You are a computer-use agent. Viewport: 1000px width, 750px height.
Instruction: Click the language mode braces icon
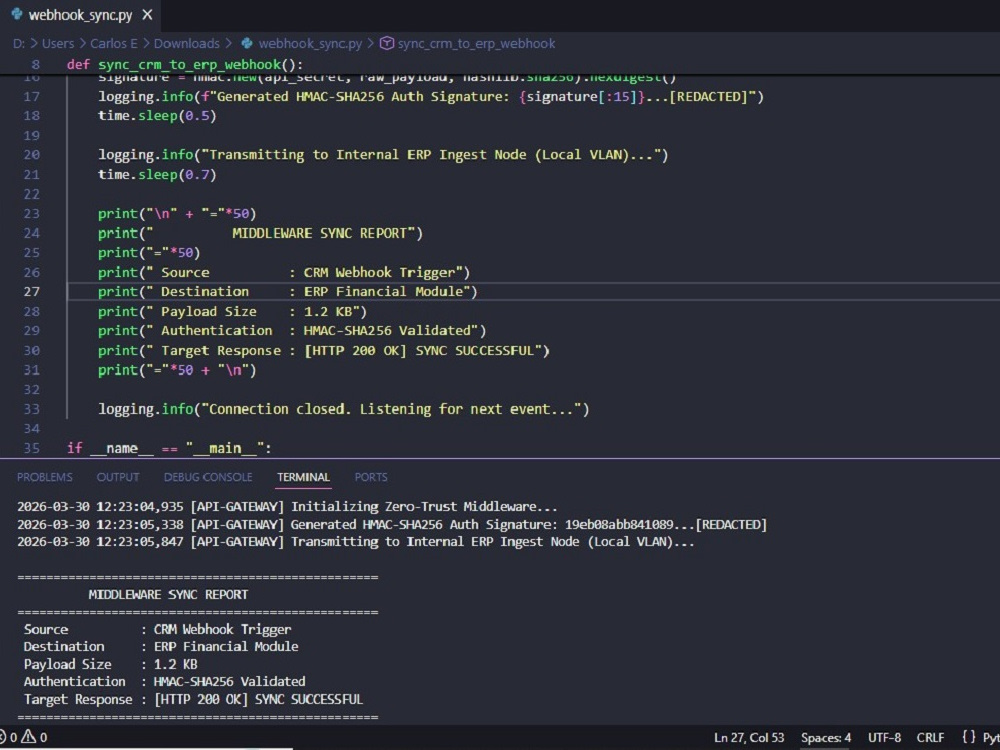[x=969, y=737]
